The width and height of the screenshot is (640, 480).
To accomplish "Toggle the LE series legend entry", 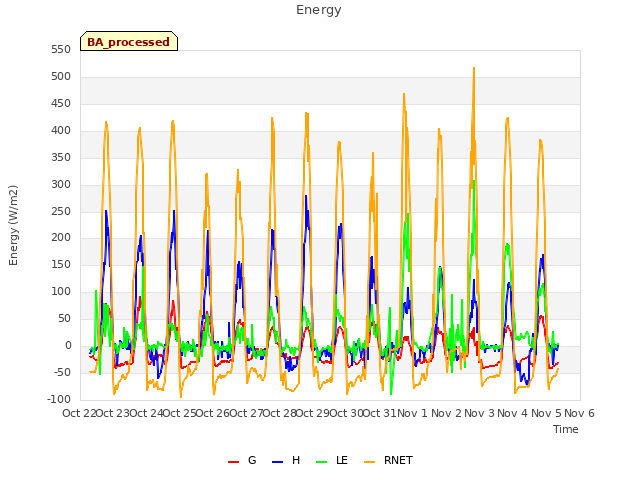I will [x=332, y=460].
